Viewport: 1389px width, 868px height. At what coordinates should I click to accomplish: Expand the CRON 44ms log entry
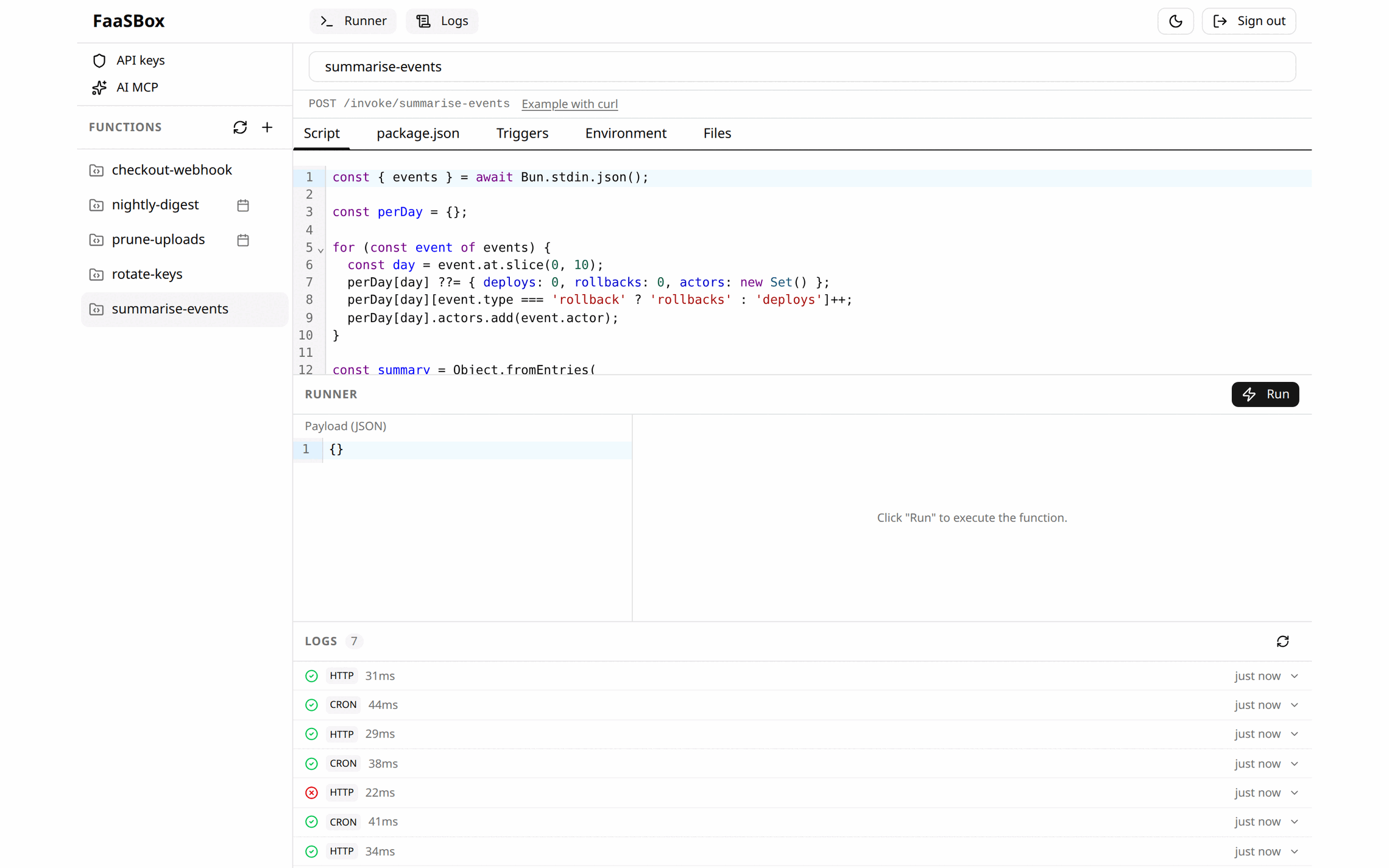[802, 705]
